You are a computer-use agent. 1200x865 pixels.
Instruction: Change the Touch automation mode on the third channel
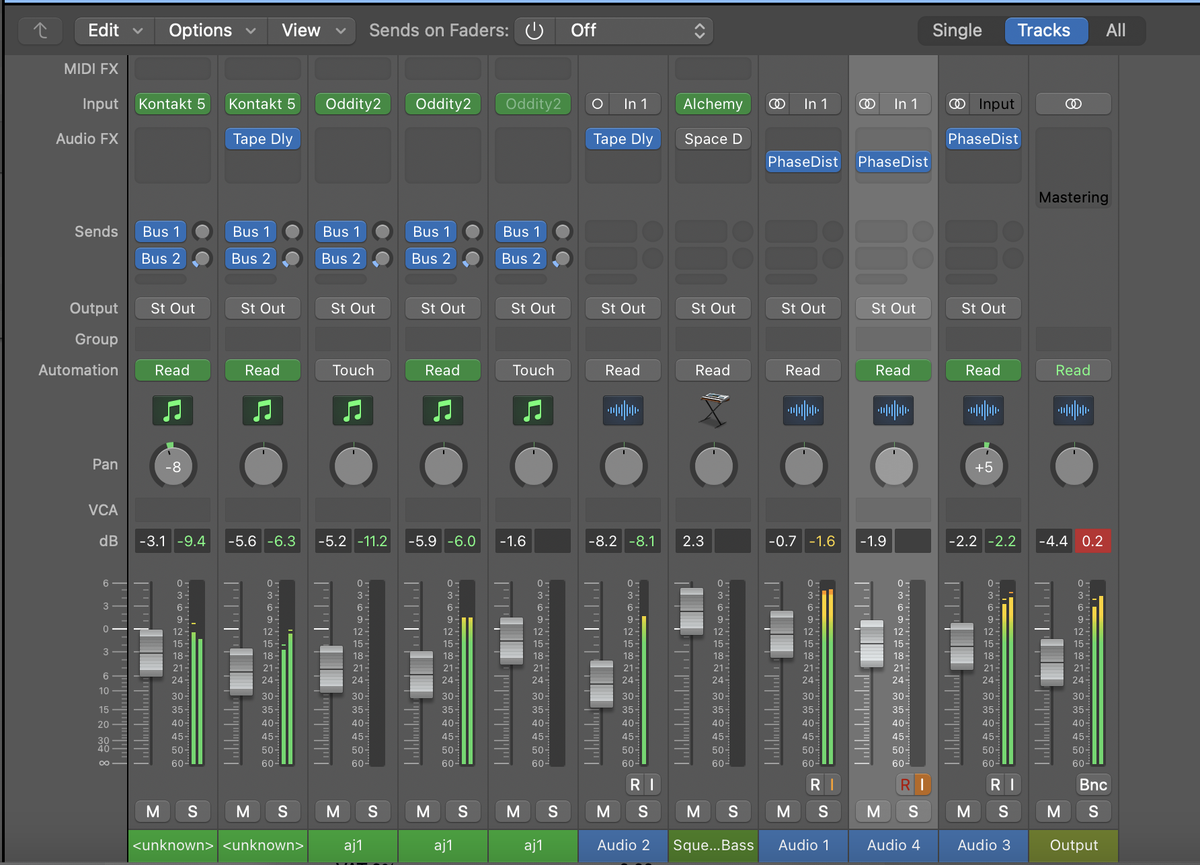point(352,370)
